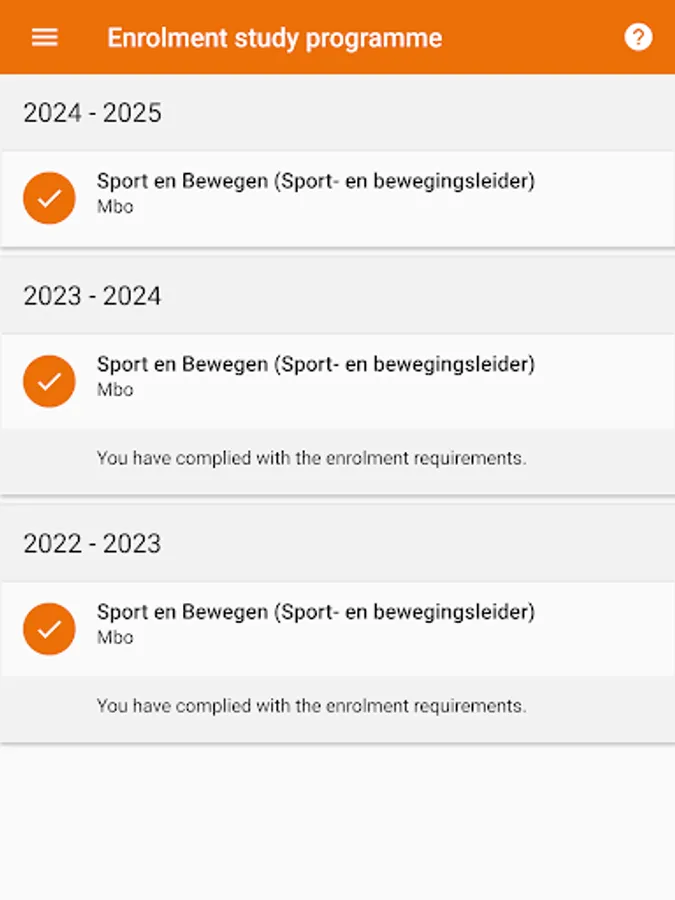Click the grey gap between 2024 and 2023 sections
Image resolution: width=675 pixels, height=900 pixels.
coord(337,252)
